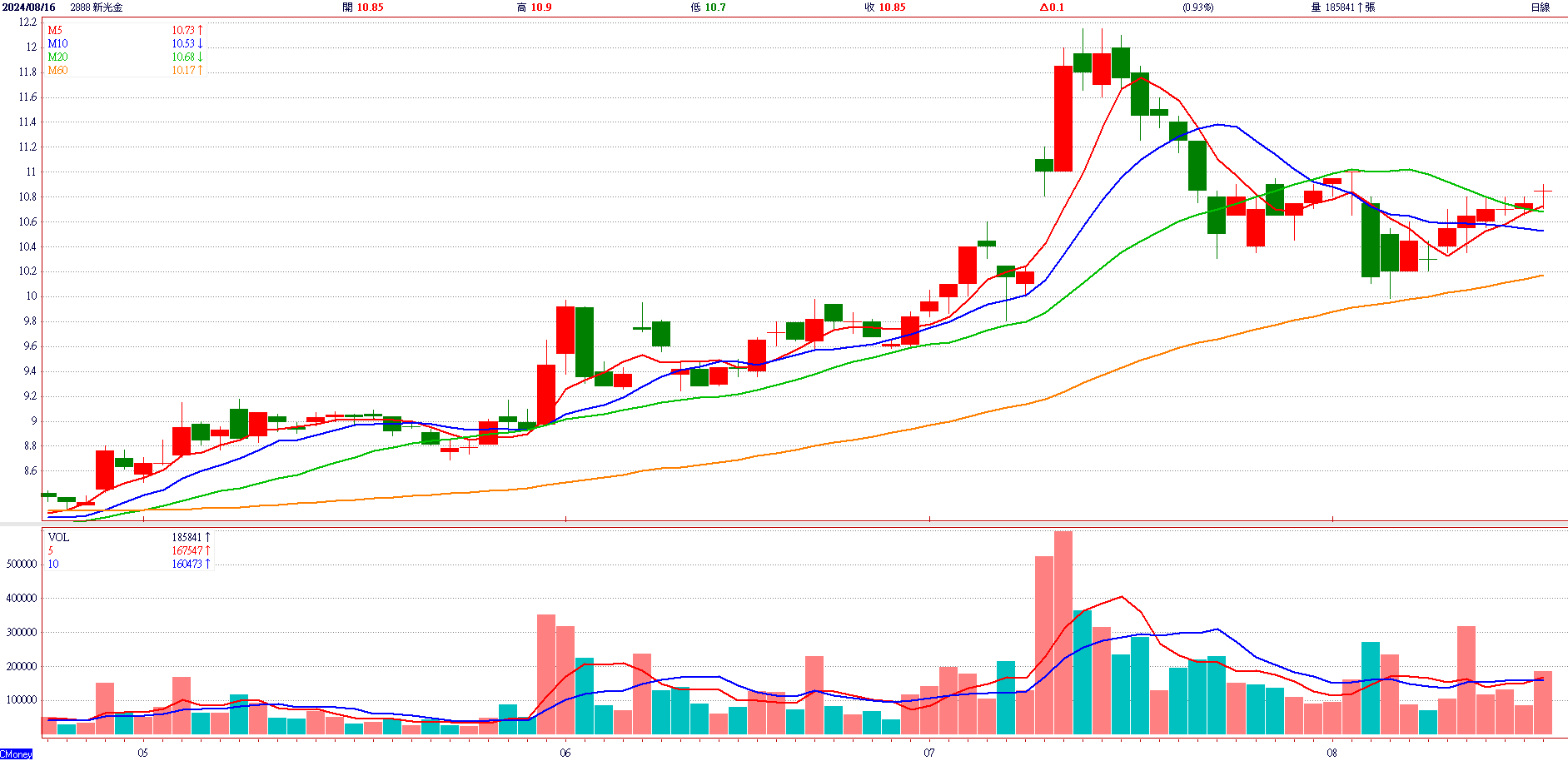Click the 日線 daily chart label
This screenshot has width=1568, height=761.
(1541, 7)
